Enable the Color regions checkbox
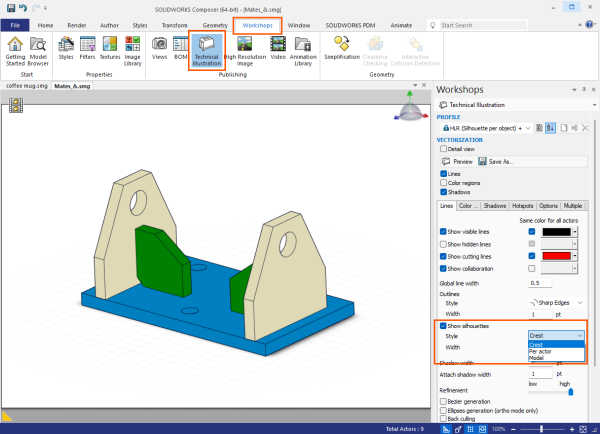600x434 pixels. tap(443, 183)
